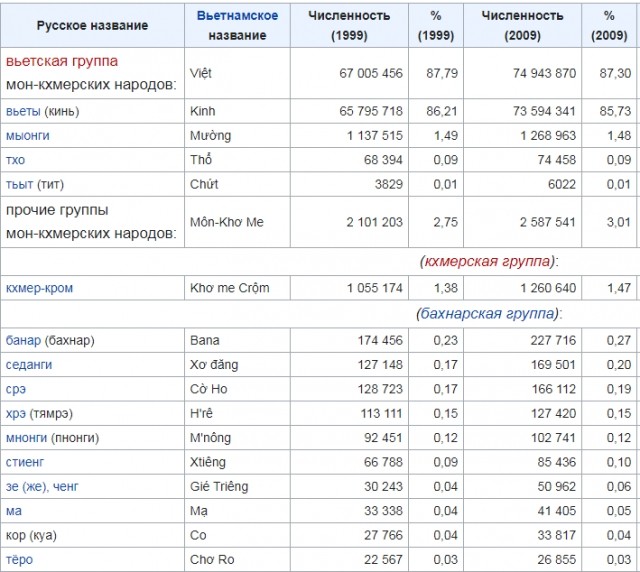
Task: Follow the 'кхмер-кром' link
Action: [39, 288]
